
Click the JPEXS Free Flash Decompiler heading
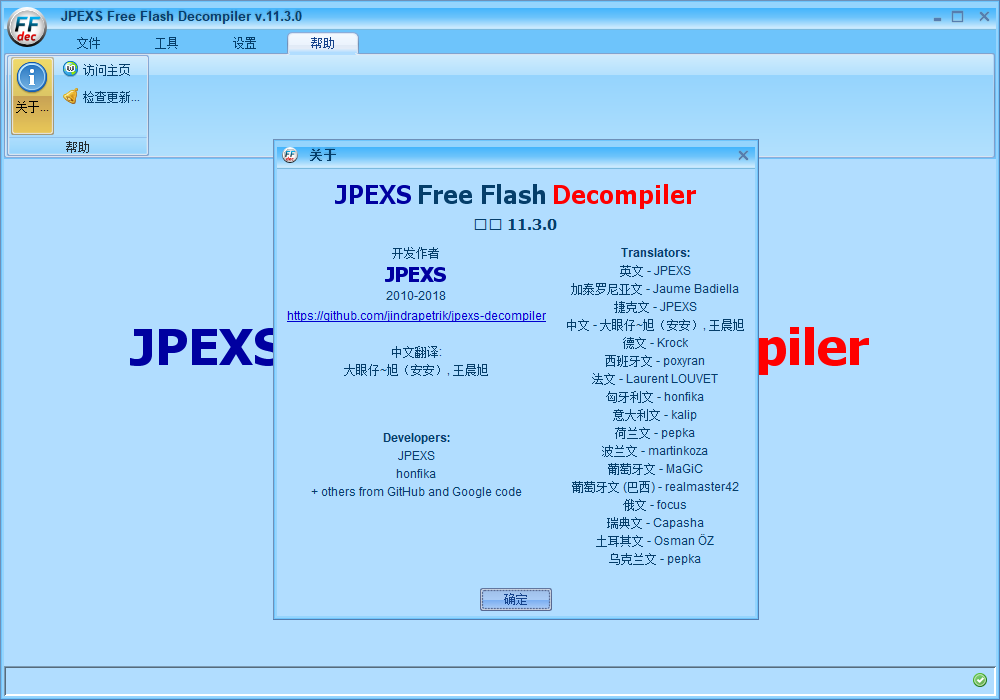[515, 195]
